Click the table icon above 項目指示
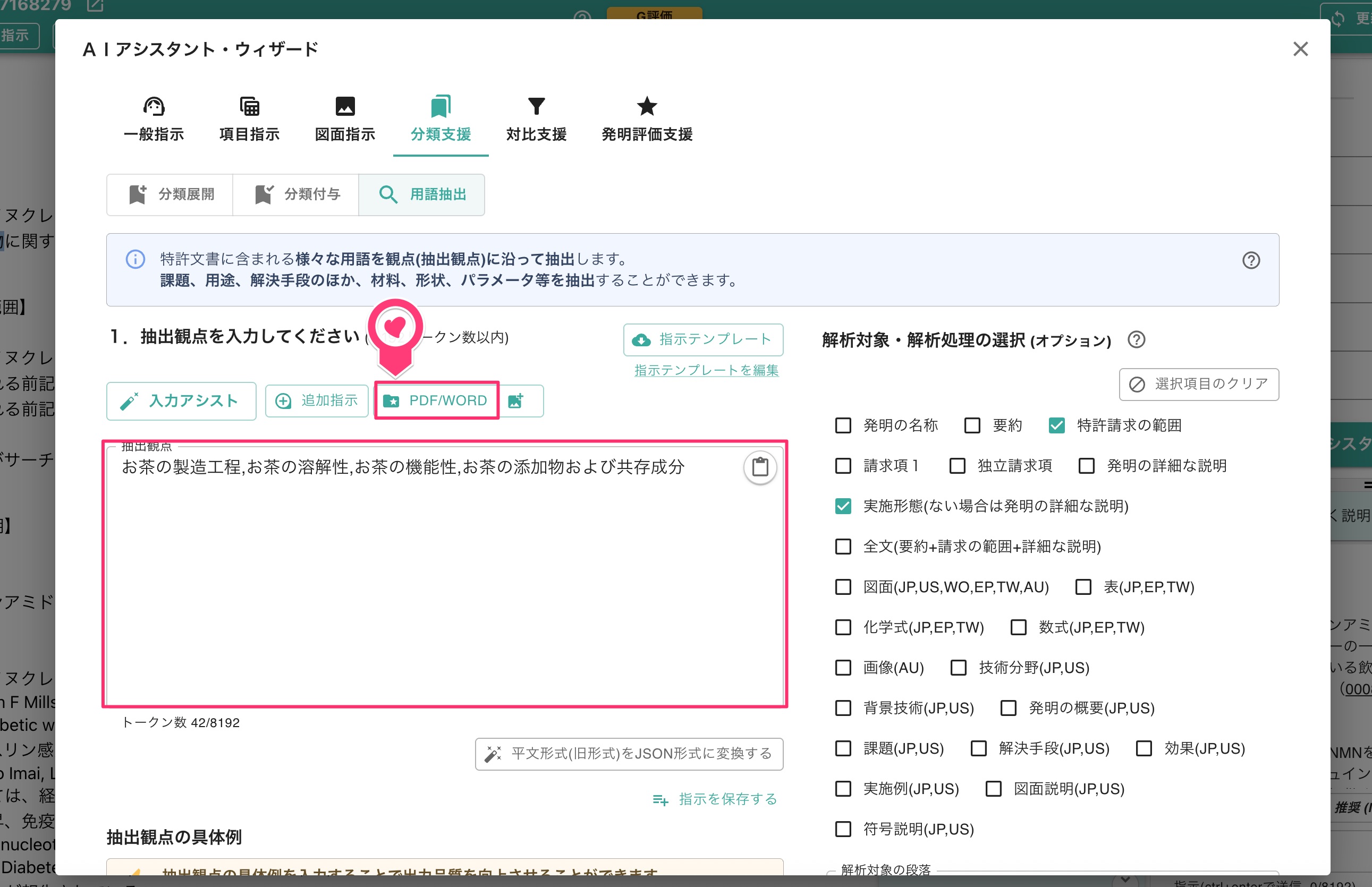This screenshot has width=1372, height=887. [x=250, y=106]
